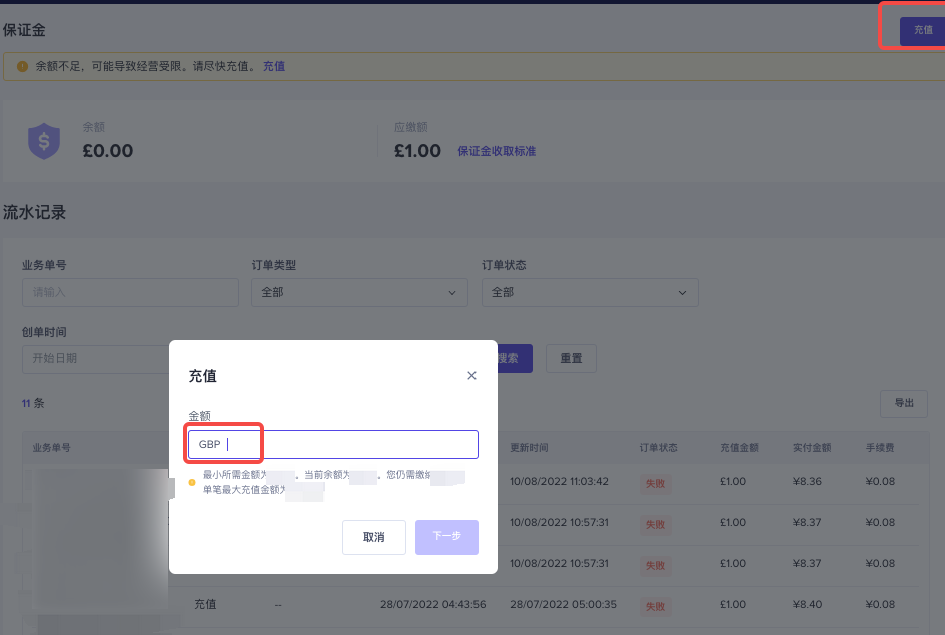Image resolution: width=945 pixels, height=635 pixels.
Task: Click the 11 条 record count
Action: 33,403
